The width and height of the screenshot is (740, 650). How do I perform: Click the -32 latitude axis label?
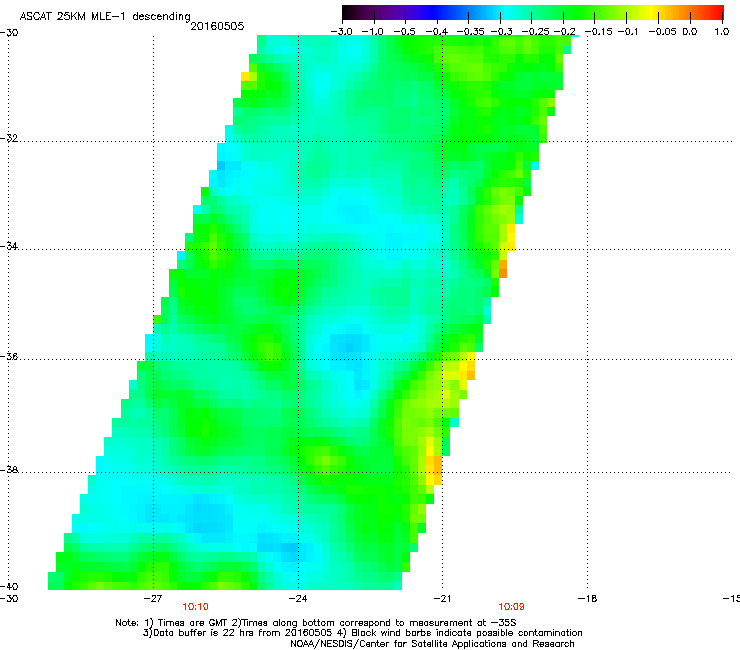9,139
